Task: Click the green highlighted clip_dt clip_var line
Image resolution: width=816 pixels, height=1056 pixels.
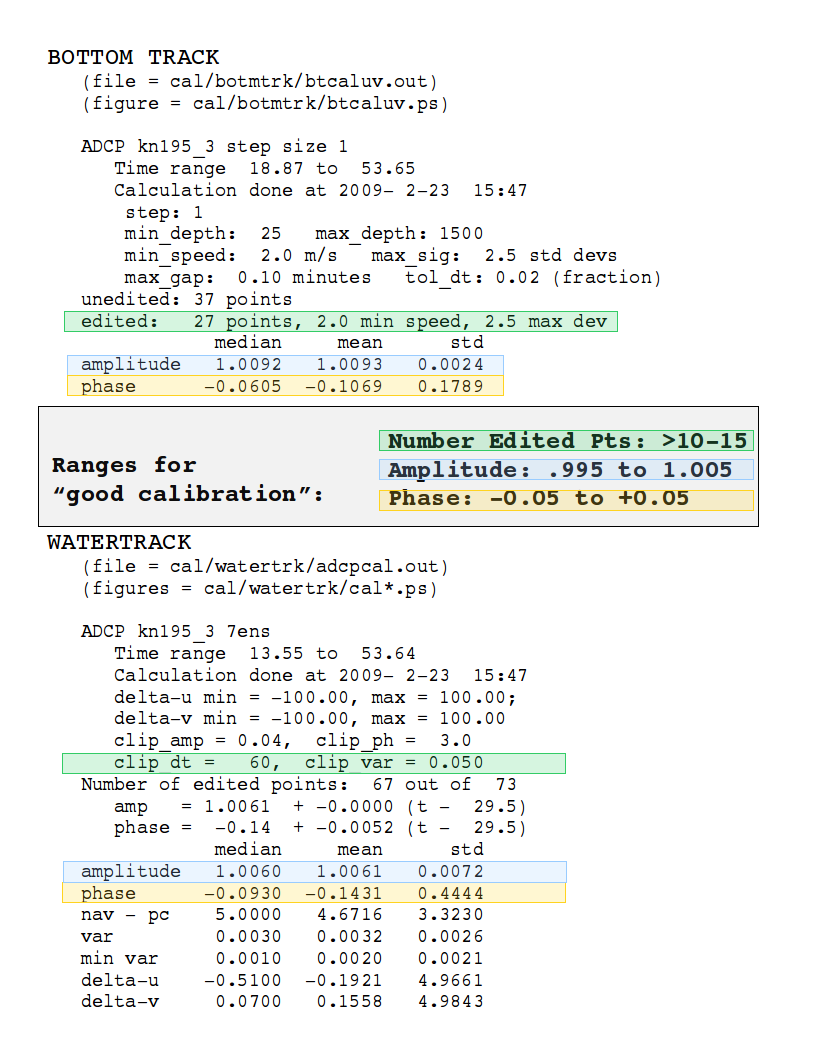Action: [x=314, y=763]
